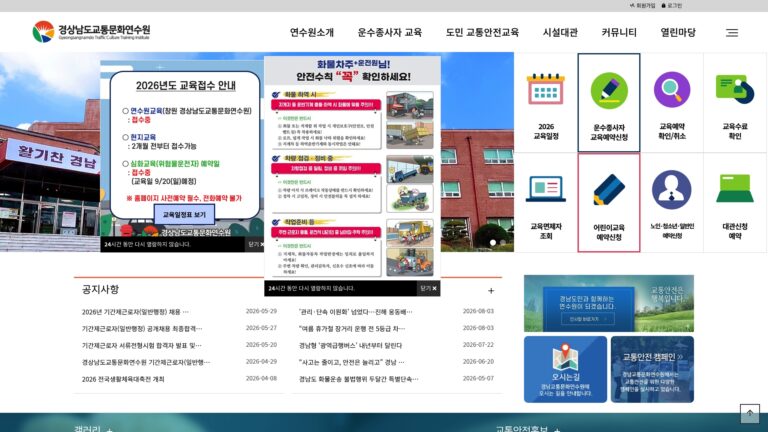
Task: Open the 연수원소개 menu
Action: [312, 33]
